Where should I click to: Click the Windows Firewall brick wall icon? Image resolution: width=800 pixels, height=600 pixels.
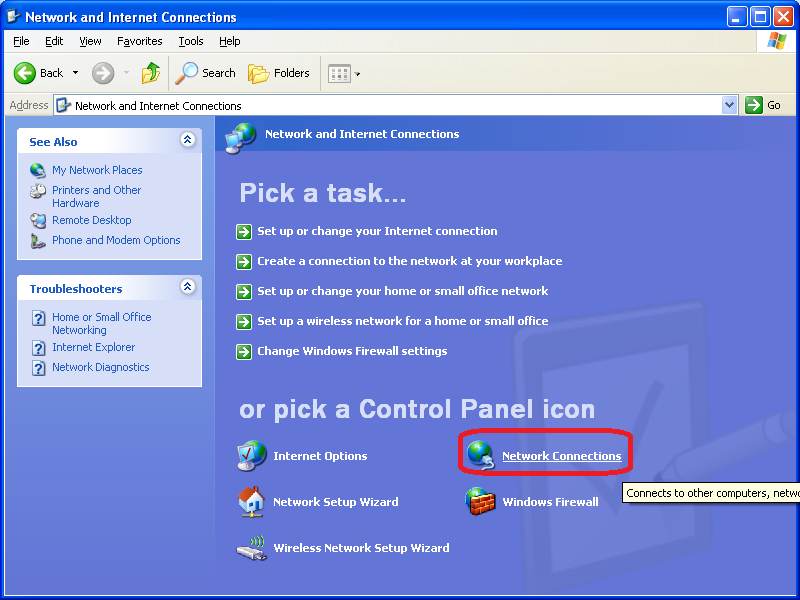pyautogui.click(x=480, y=501)
